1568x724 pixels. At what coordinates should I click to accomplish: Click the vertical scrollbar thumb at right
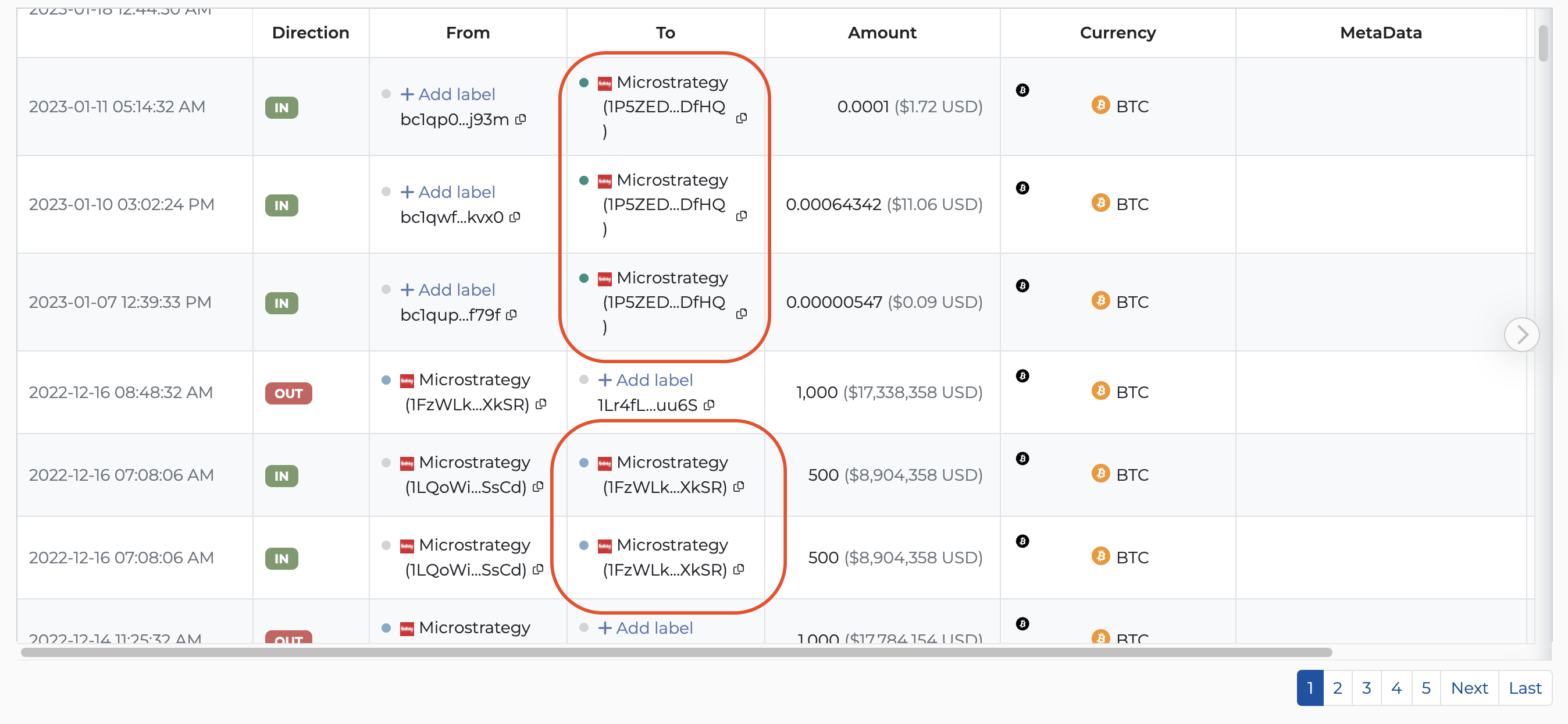pyautogui.click(x=1542, y=42)
